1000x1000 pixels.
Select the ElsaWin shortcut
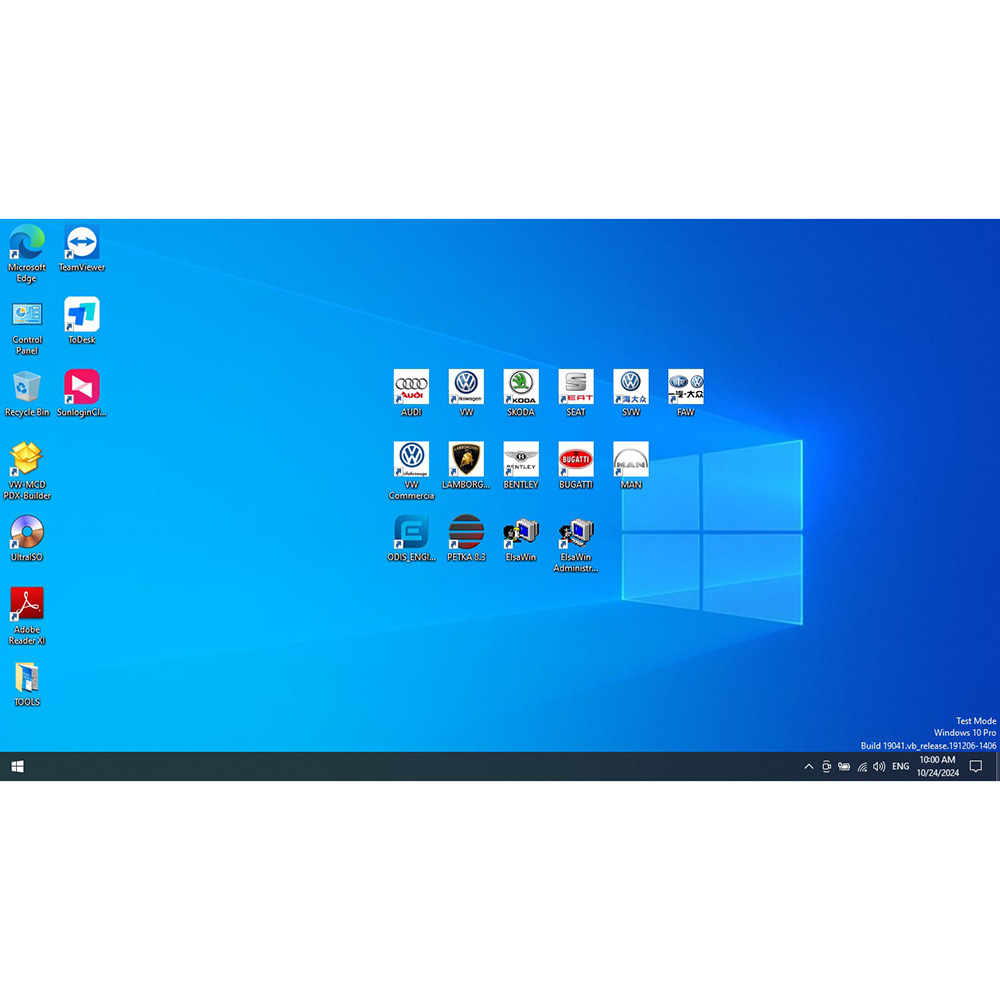(521, 538)
